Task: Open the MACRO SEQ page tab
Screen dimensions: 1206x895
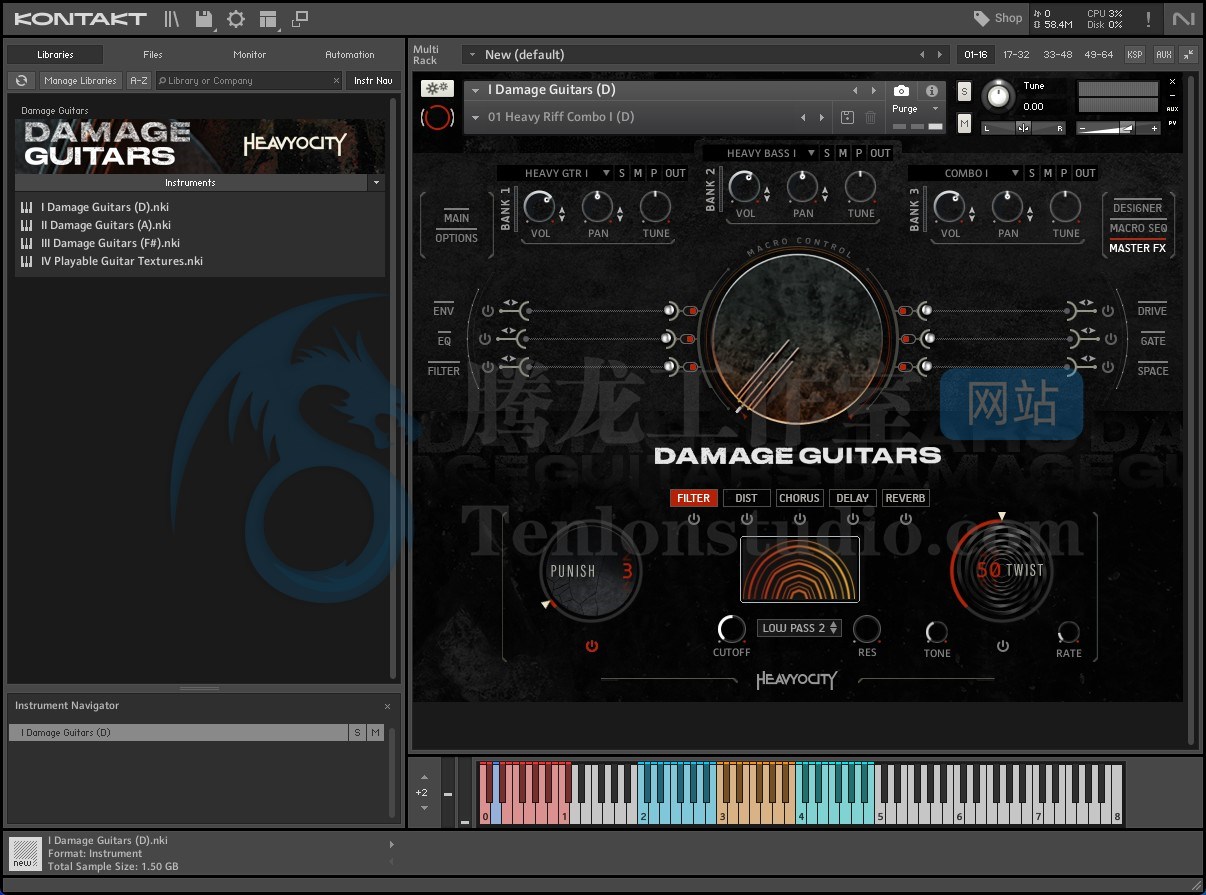Action: (x=1138, y=228)
